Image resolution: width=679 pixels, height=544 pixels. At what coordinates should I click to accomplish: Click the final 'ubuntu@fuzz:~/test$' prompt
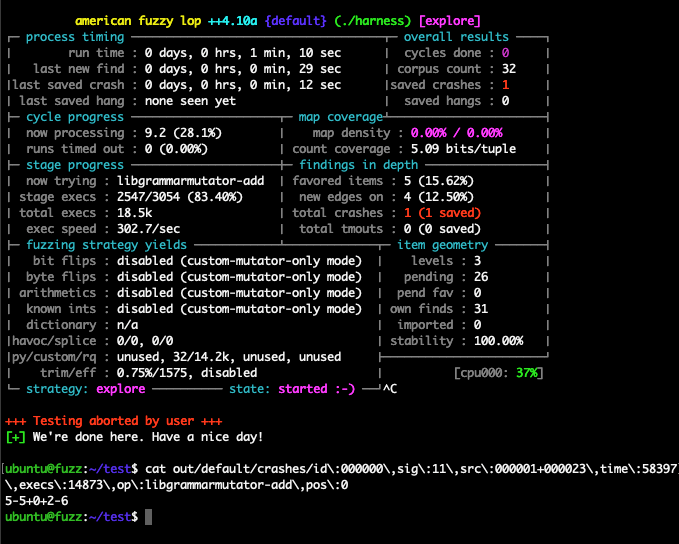pyautogui.click(x=71, y=518)
